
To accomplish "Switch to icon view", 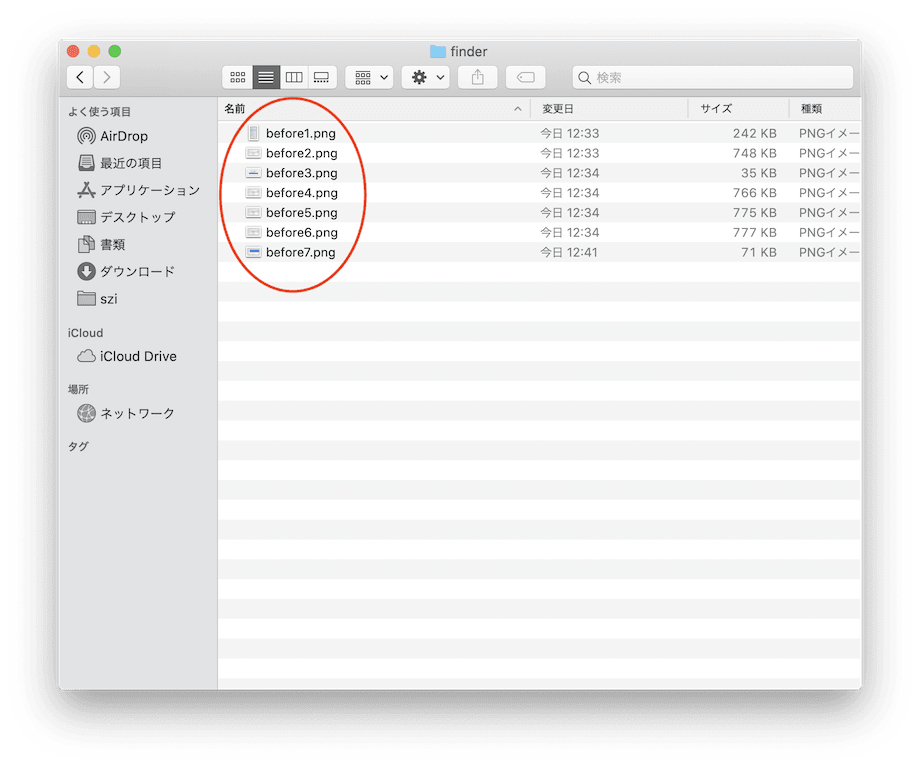I will (x=238, y=77).
